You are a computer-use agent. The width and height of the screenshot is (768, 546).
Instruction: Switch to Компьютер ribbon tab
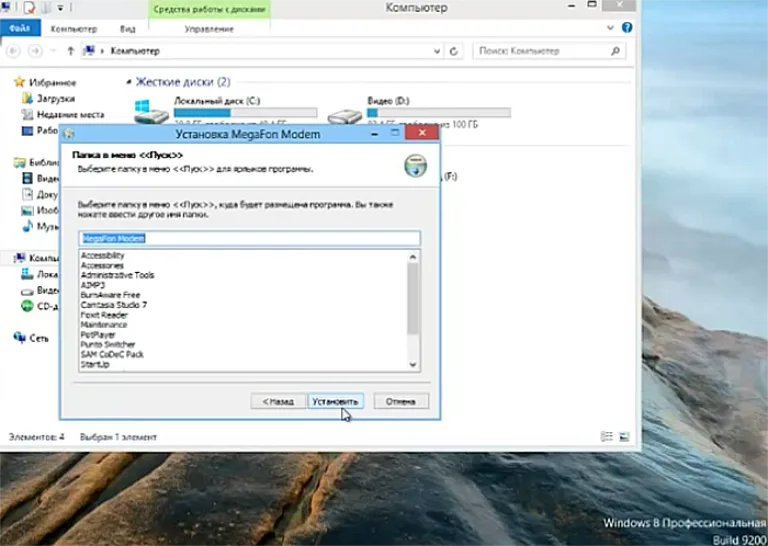pyautogui.click(x=74, y=29)
